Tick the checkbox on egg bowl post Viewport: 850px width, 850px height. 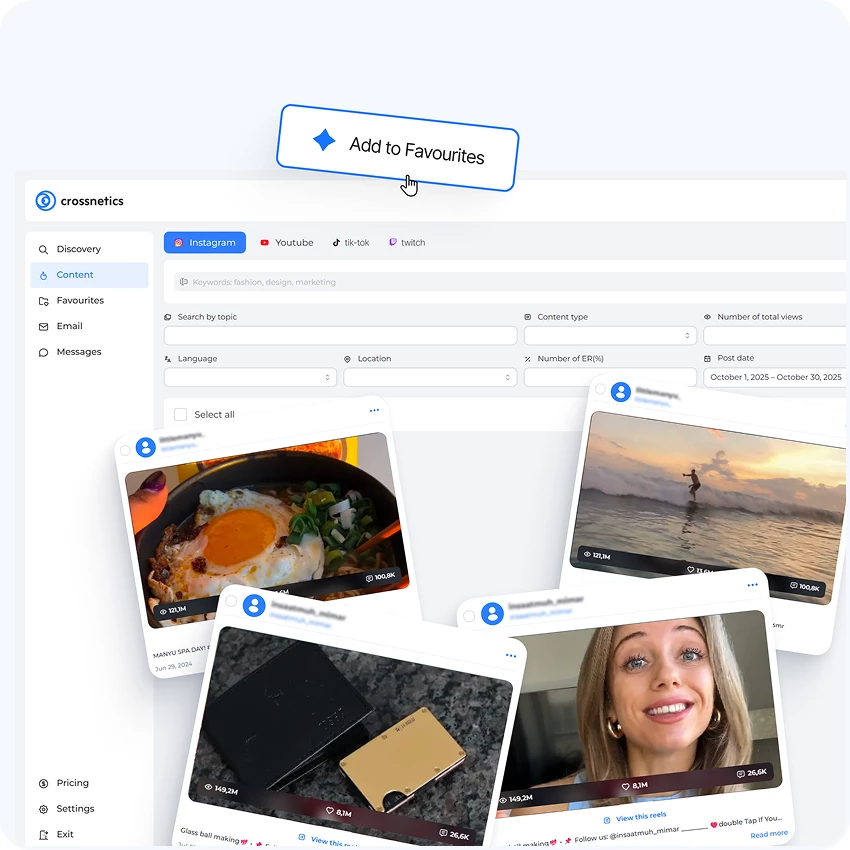point(125,451)
